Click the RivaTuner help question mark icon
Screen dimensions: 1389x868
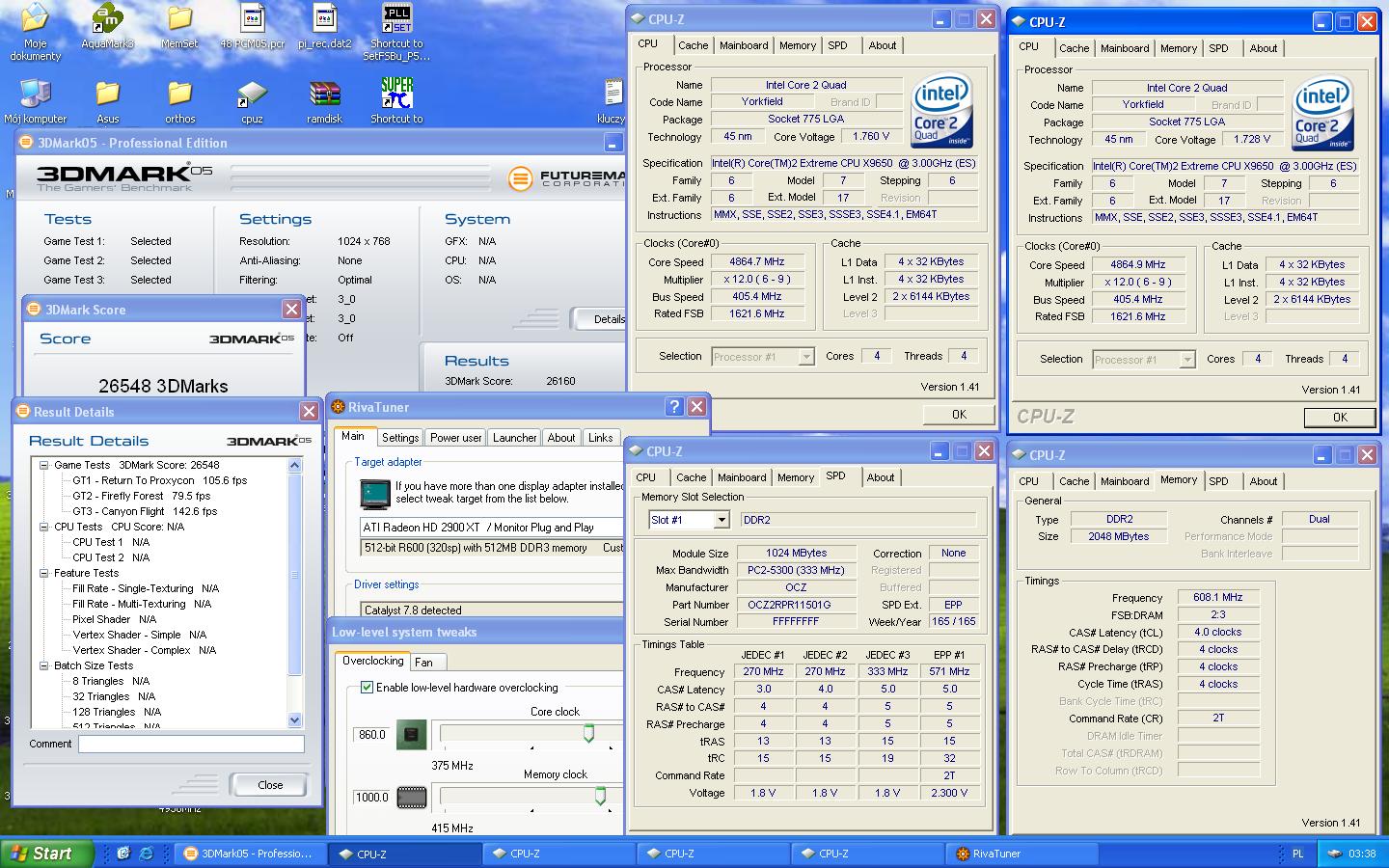click(674, 407)
